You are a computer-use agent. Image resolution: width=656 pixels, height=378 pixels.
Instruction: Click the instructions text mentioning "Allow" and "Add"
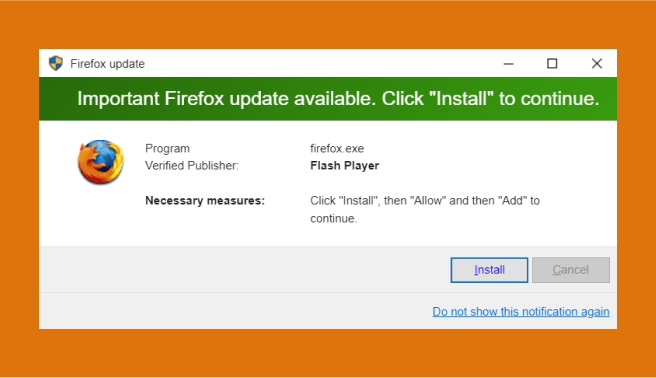[x=425, y=209]
